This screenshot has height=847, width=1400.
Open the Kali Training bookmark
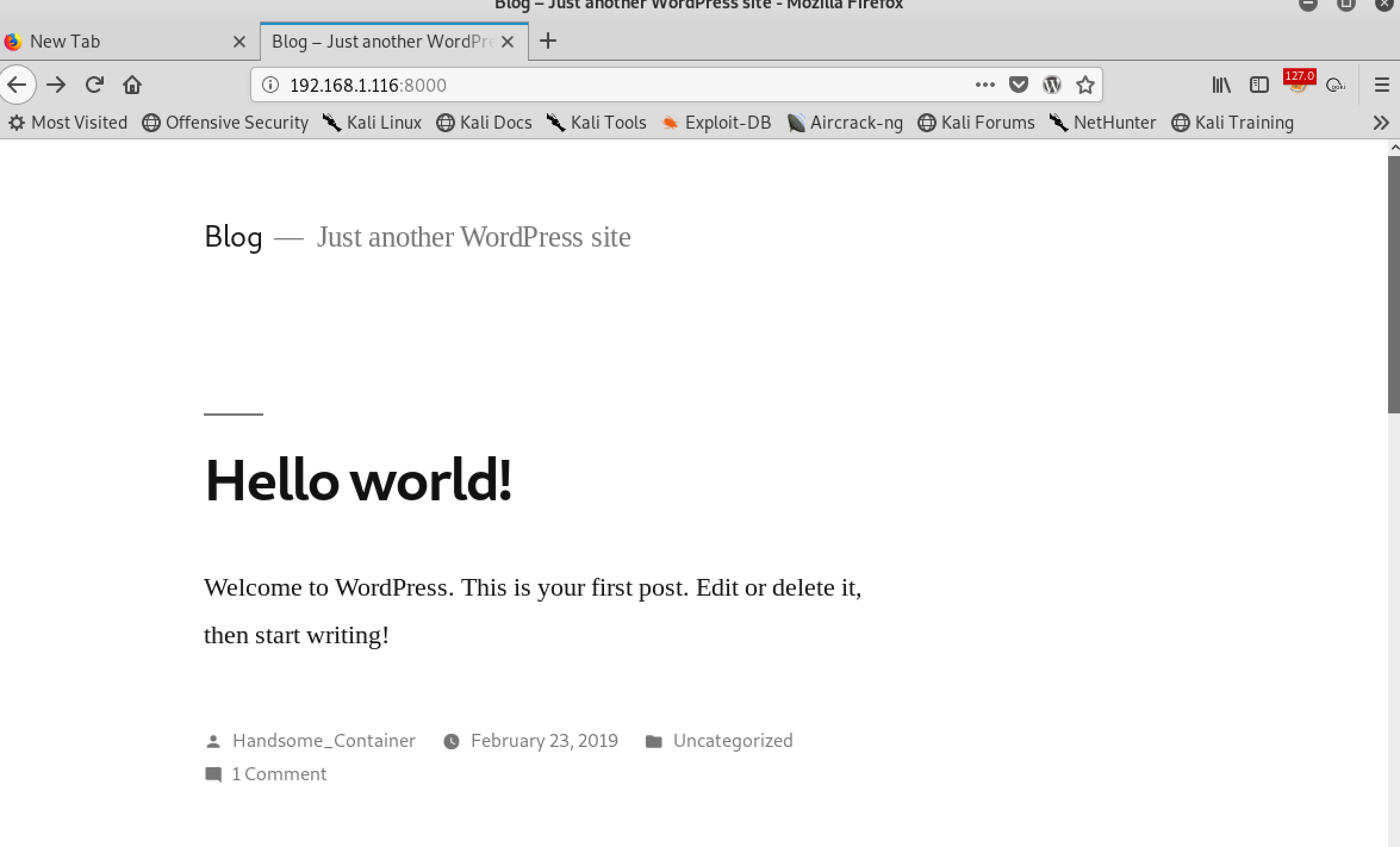1233,123
